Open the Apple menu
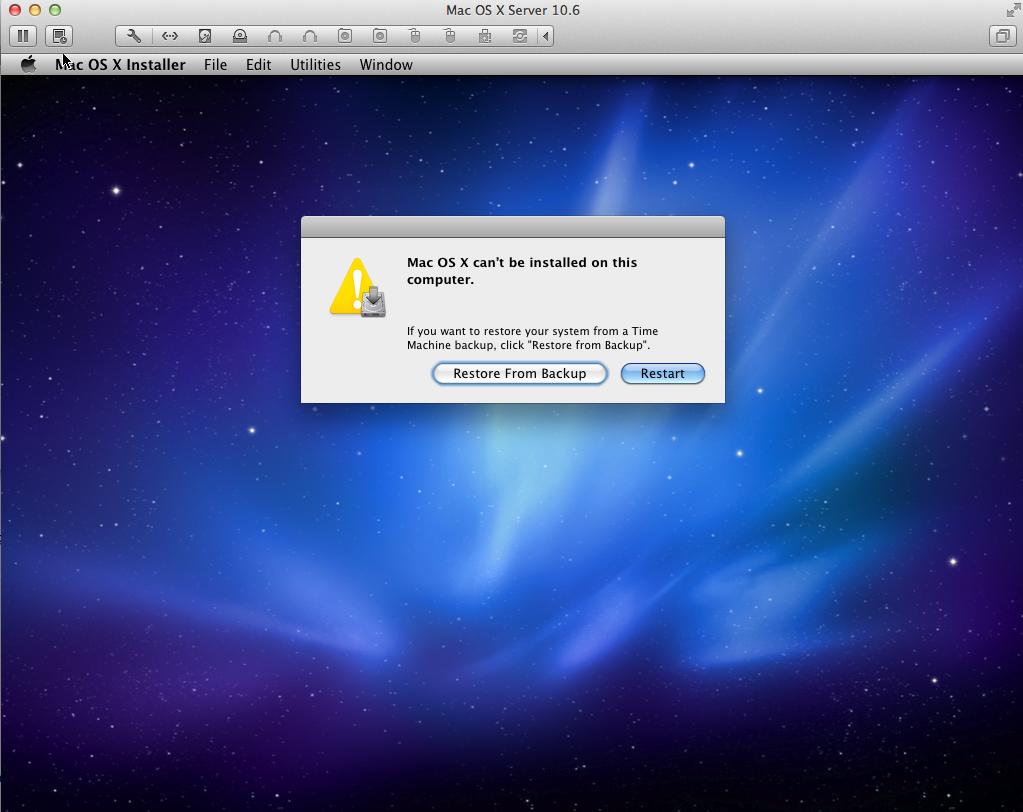 coord(28,65)
